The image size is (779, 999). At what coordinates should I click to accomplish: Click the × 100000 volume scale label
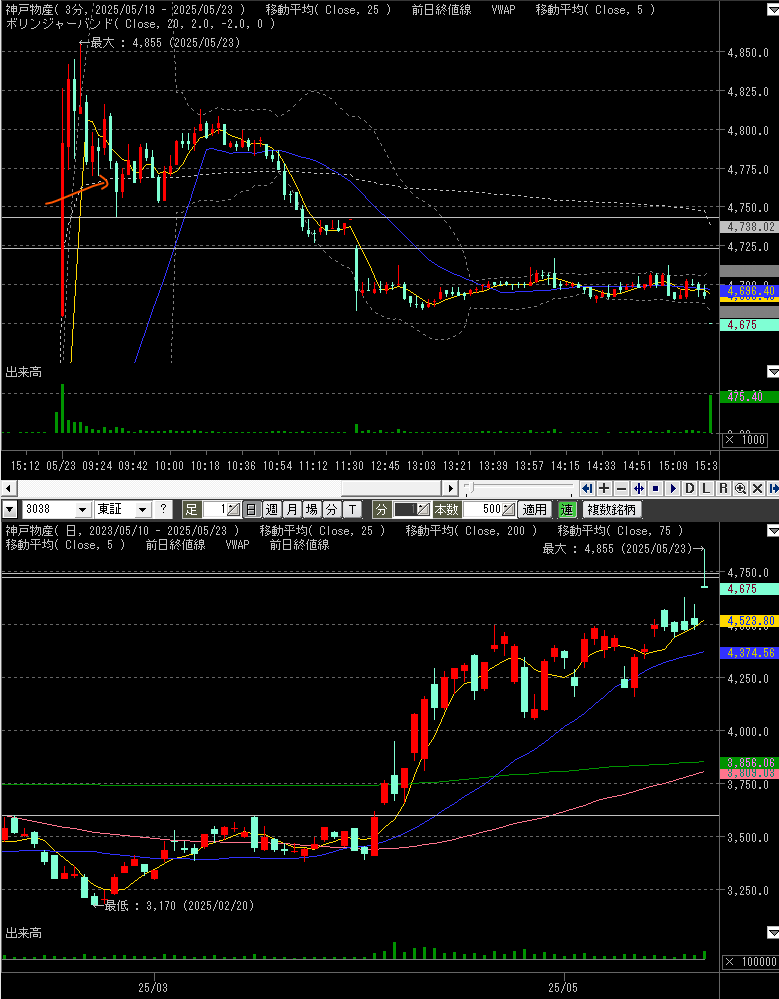[750, 962]
